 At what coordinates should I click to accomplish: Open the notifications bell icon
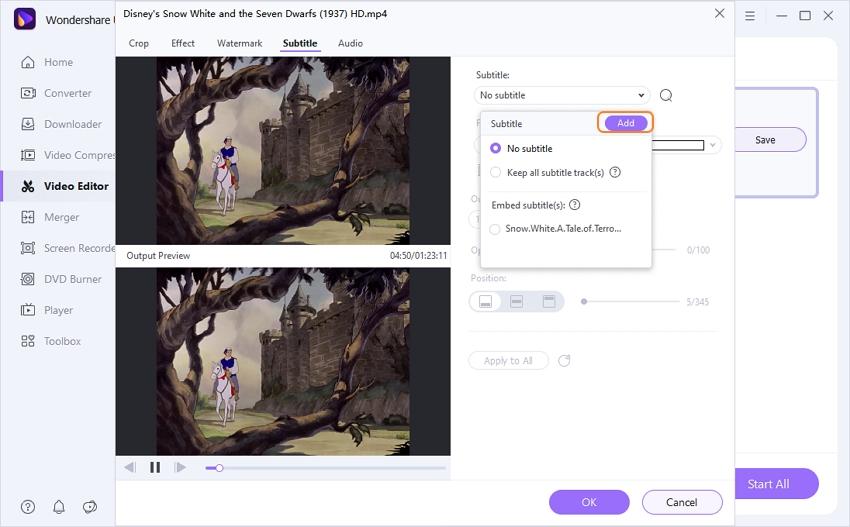point(59,507)
